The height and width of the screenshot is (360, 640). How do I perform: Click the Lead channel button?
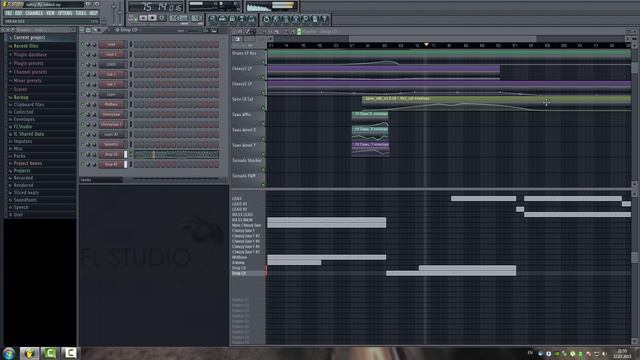pyautogui.click(x=111, y=44)
